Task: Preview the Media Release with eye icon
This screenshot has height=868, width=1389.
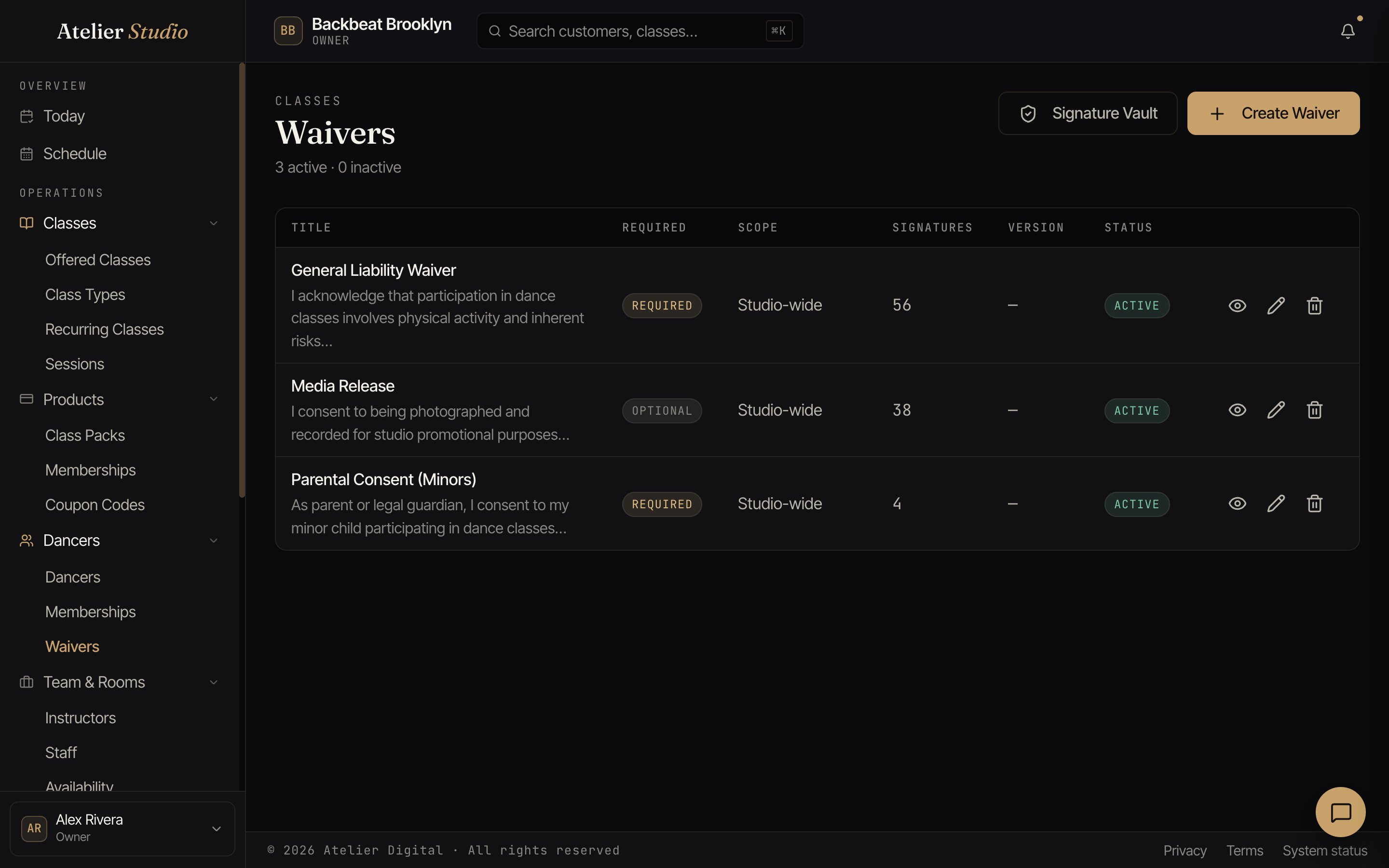Action: point(1237,410)
